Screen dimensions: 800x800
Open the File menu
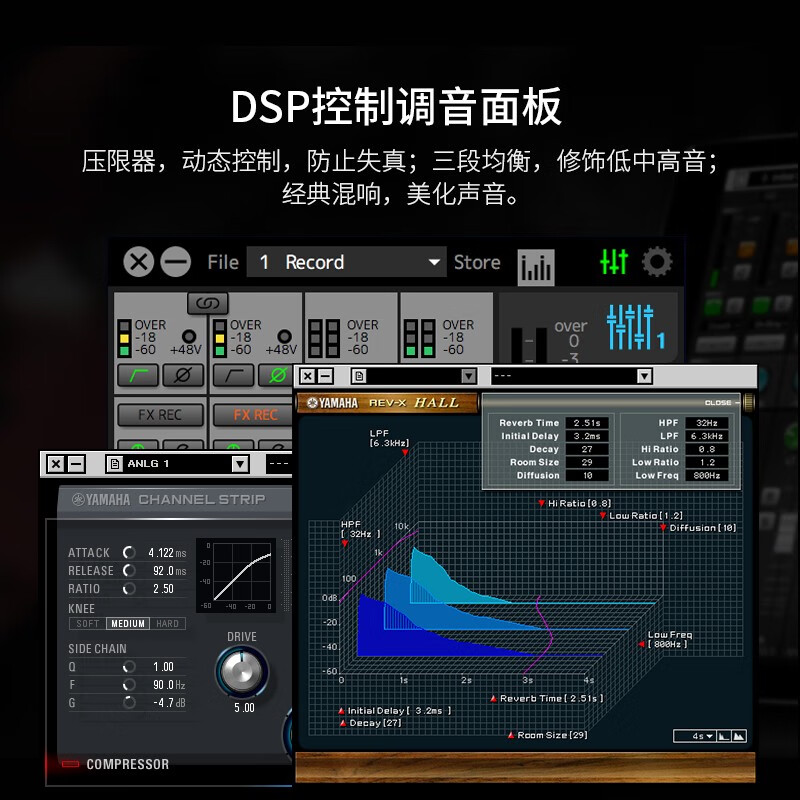(223, 263)
